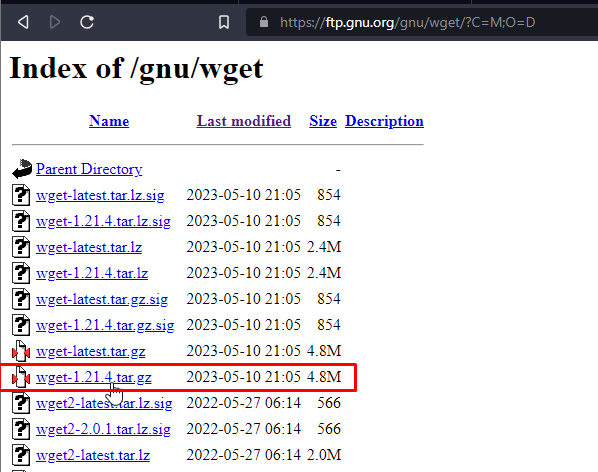The image size is (598, 472).
Task: Click the 4.8M size of wget-1.21.4.tar.gz
Action: [x=324, y=377]
